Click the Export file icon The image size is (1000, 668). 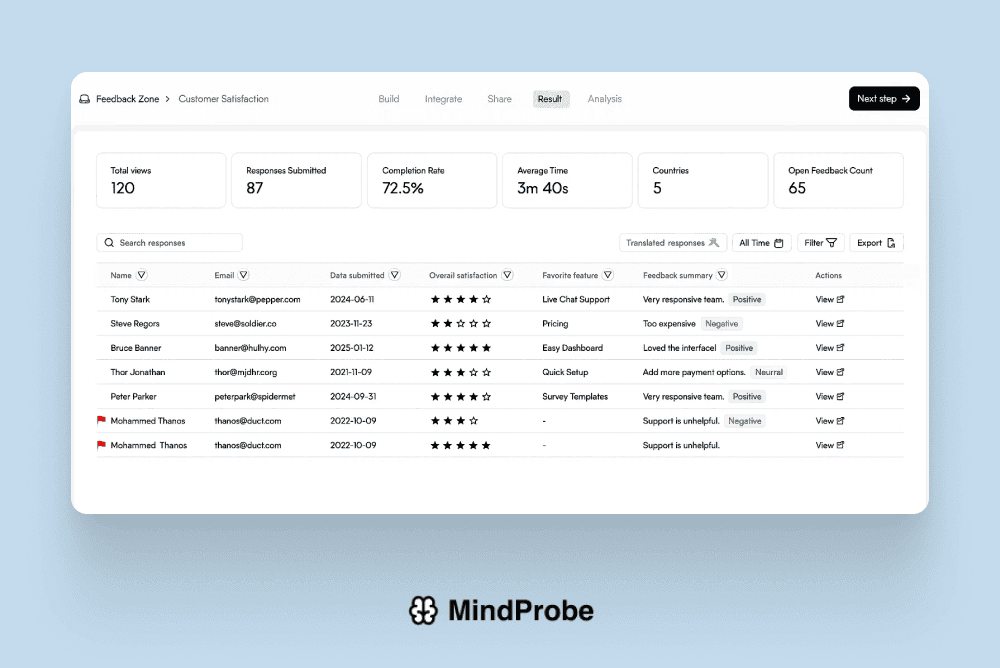888,242
